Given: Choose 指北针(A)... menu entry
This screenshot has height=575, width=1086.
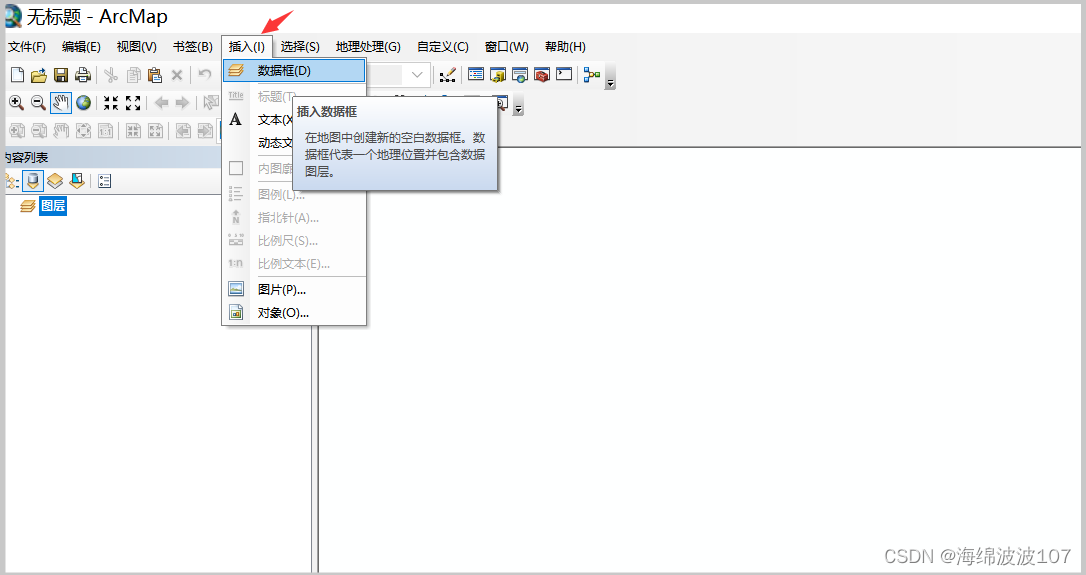Looking at the screenshot, I should pyautogui.click(x=294, y=218).
